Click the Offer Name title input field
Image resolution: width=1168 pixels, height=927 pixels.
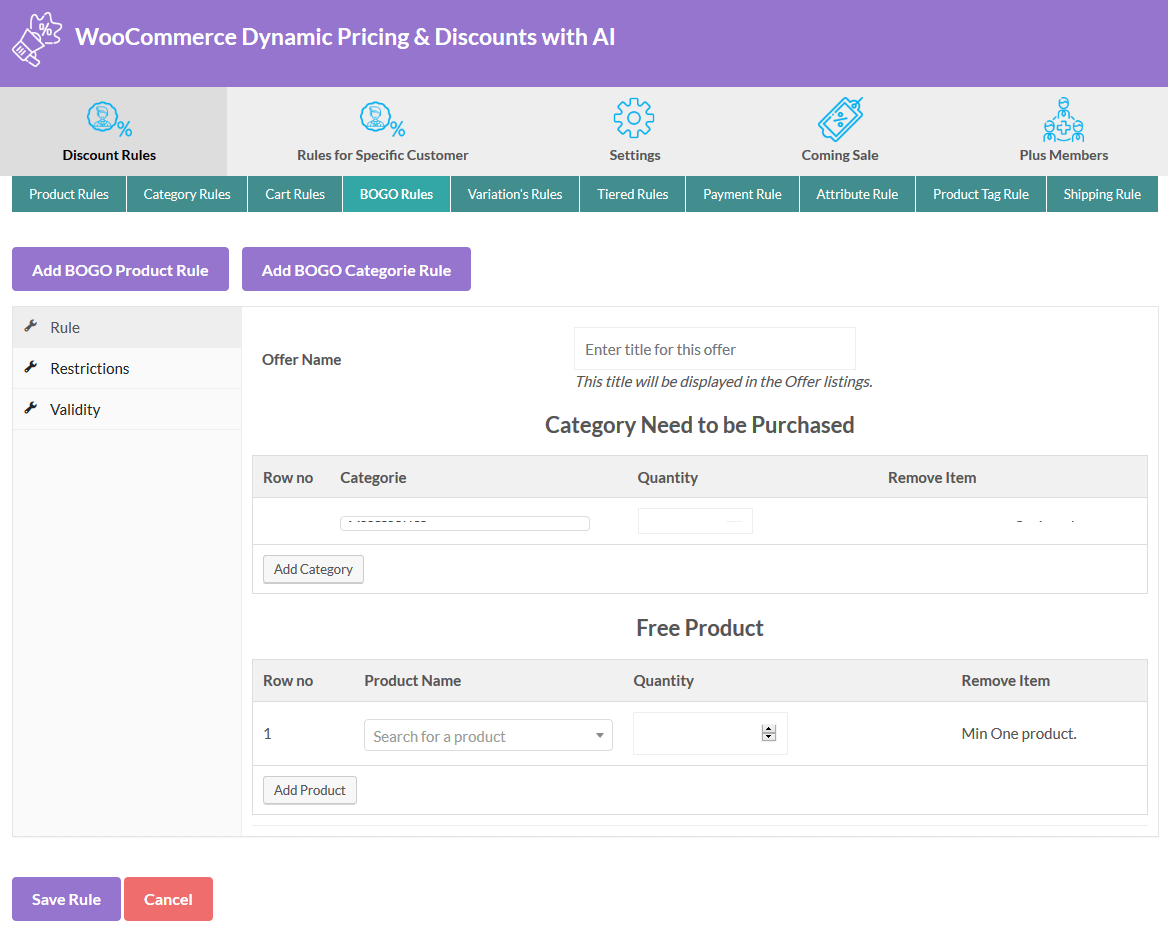point(713,349)
